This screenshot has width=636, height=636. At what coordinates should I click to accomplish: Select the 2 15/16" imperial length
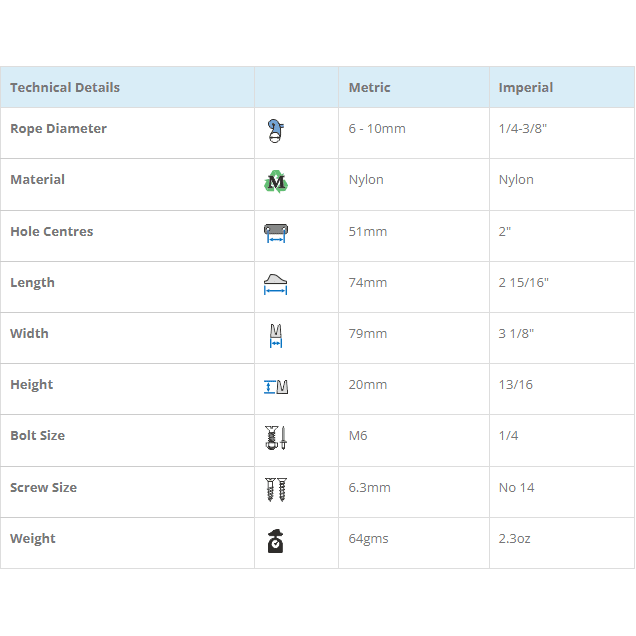(523, 283)
